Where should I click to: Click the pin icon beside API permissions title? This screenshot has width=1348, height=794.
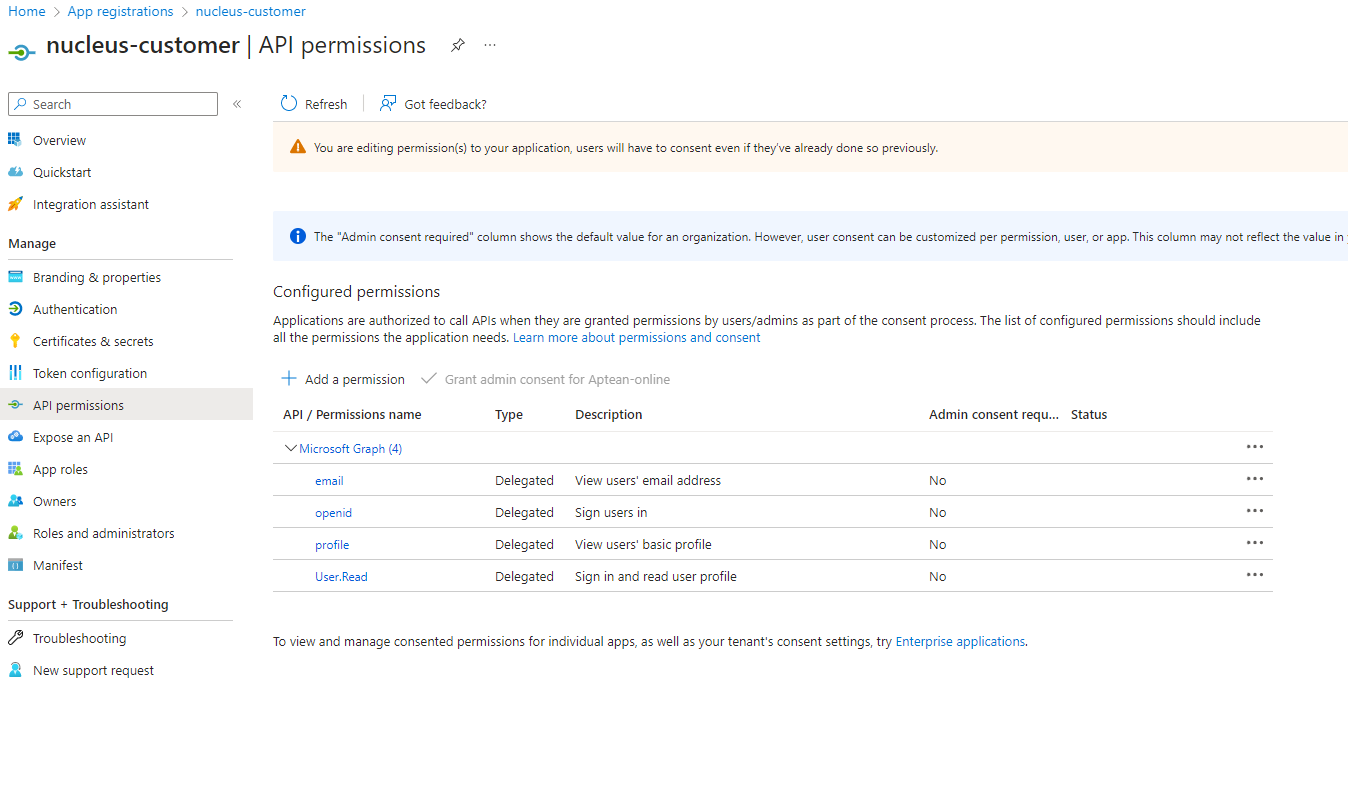pyautogui.click(x=457, y=45)
